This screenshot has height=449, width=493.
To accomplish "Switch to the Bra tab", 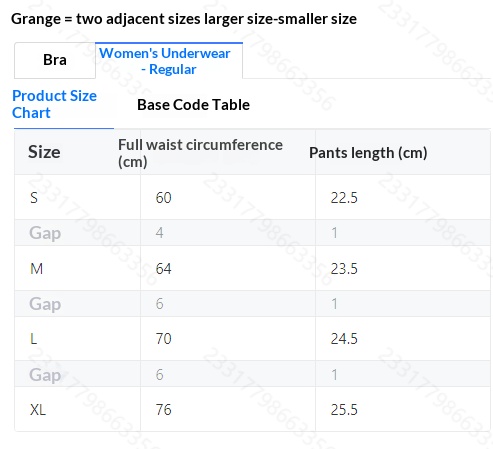I will pyautogui.click(x=55, y=60).
